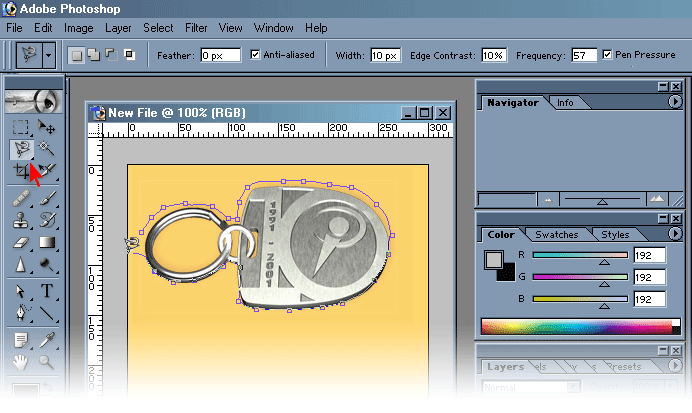The width and height of the screenshot is (692, 413).
Task: Open the Filter menu
Action: (x=196, y=28)
